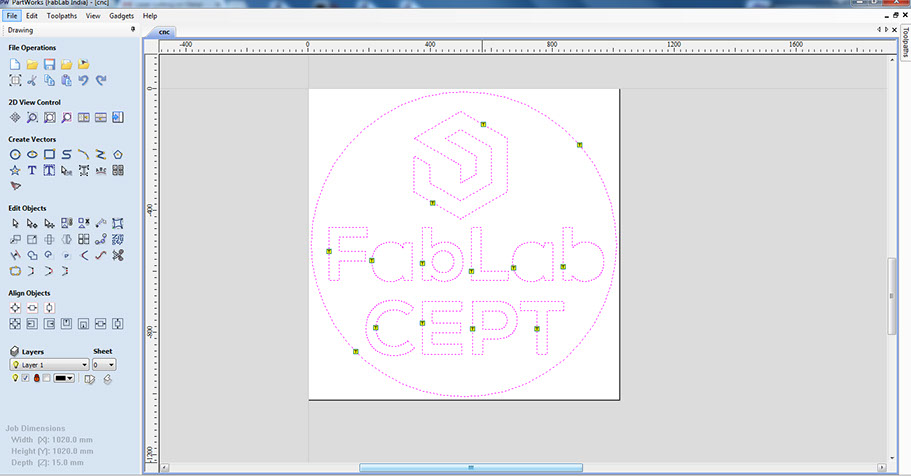This screenshot has height=476, width=911.
Task: Click the Edit Objects scissors trim tool
Action: [x=118, y=255]
